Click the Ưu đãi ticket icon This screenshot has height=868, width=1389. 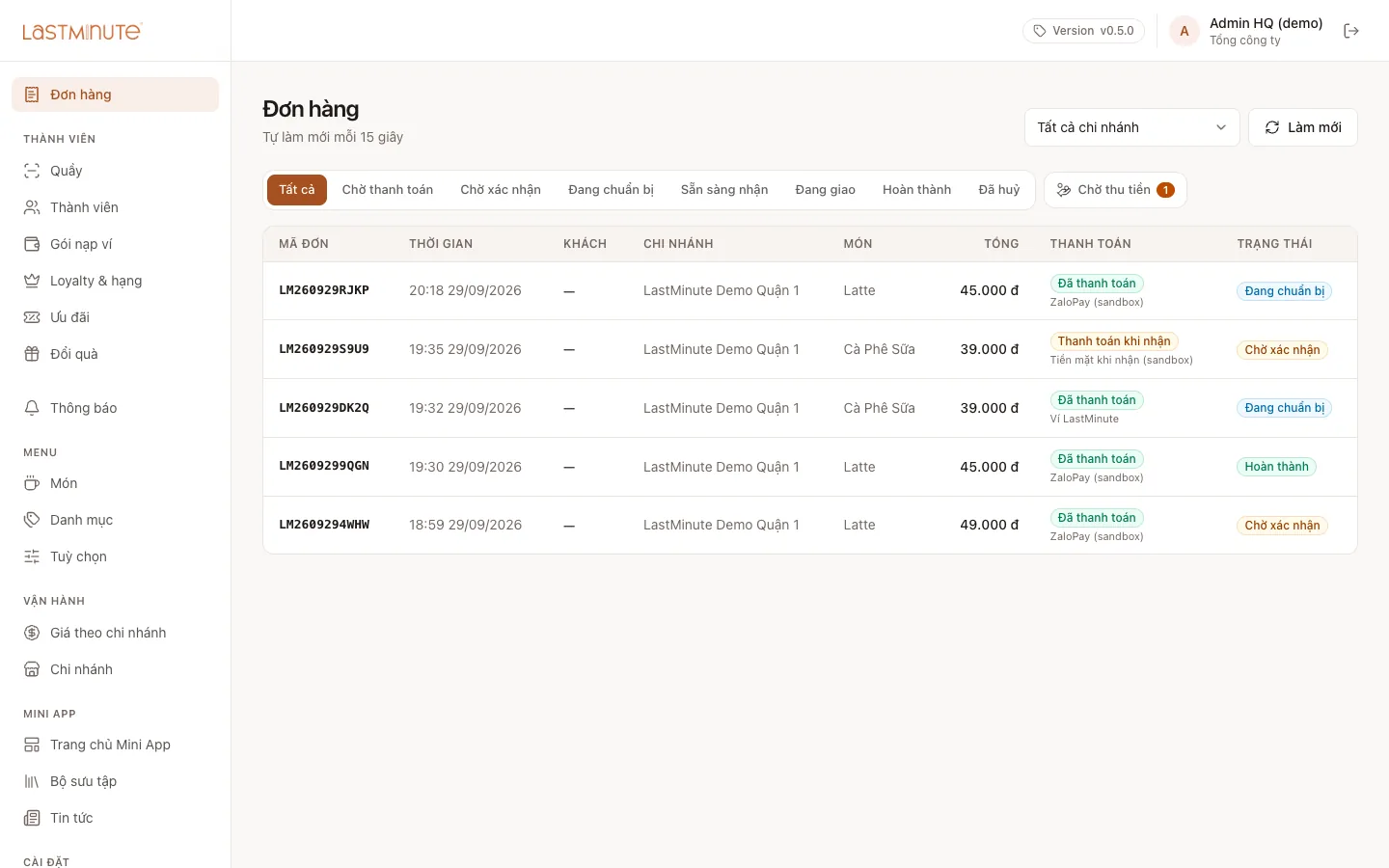(32, 317)
